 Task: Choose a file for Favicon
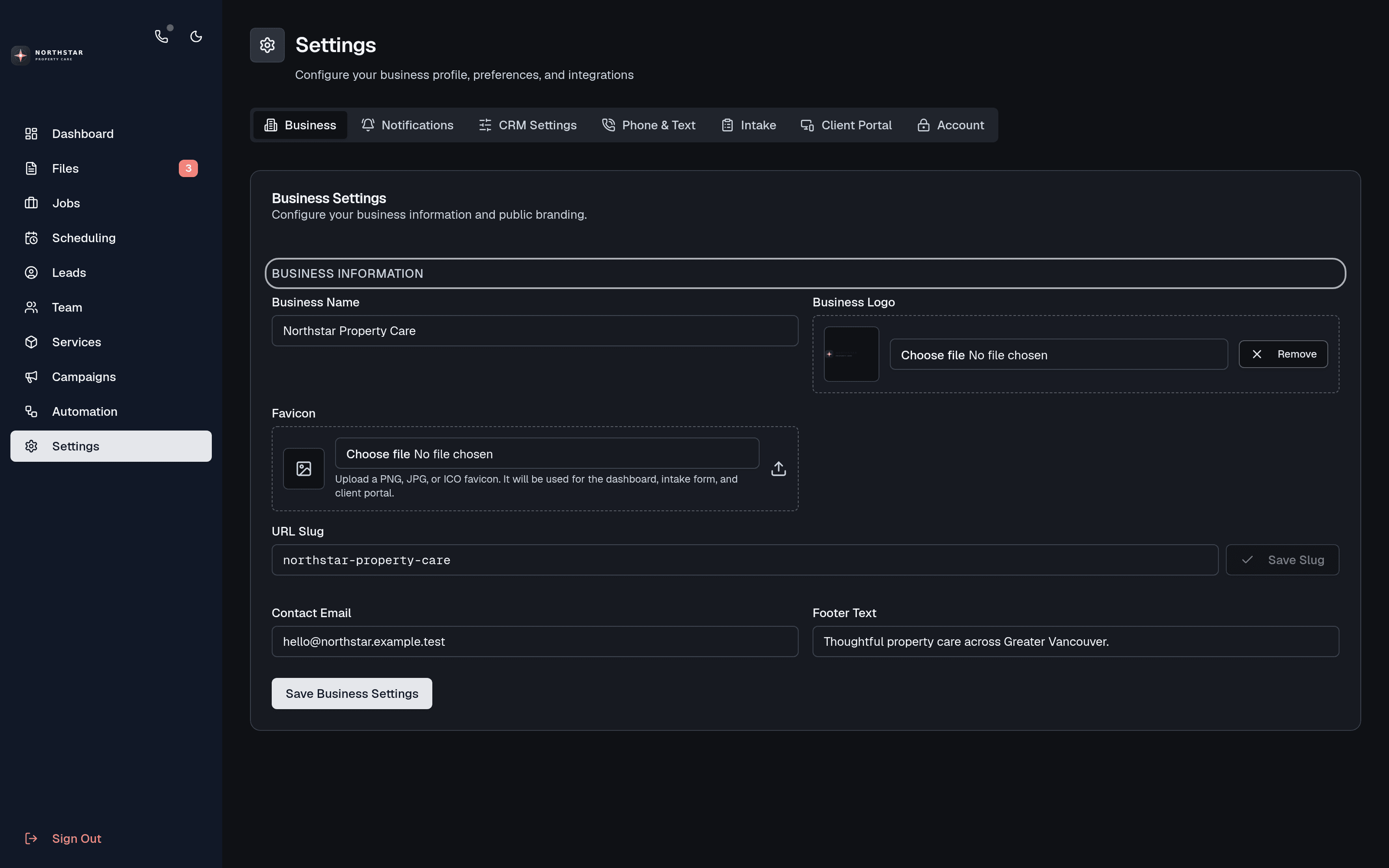[x=547, y=454]
